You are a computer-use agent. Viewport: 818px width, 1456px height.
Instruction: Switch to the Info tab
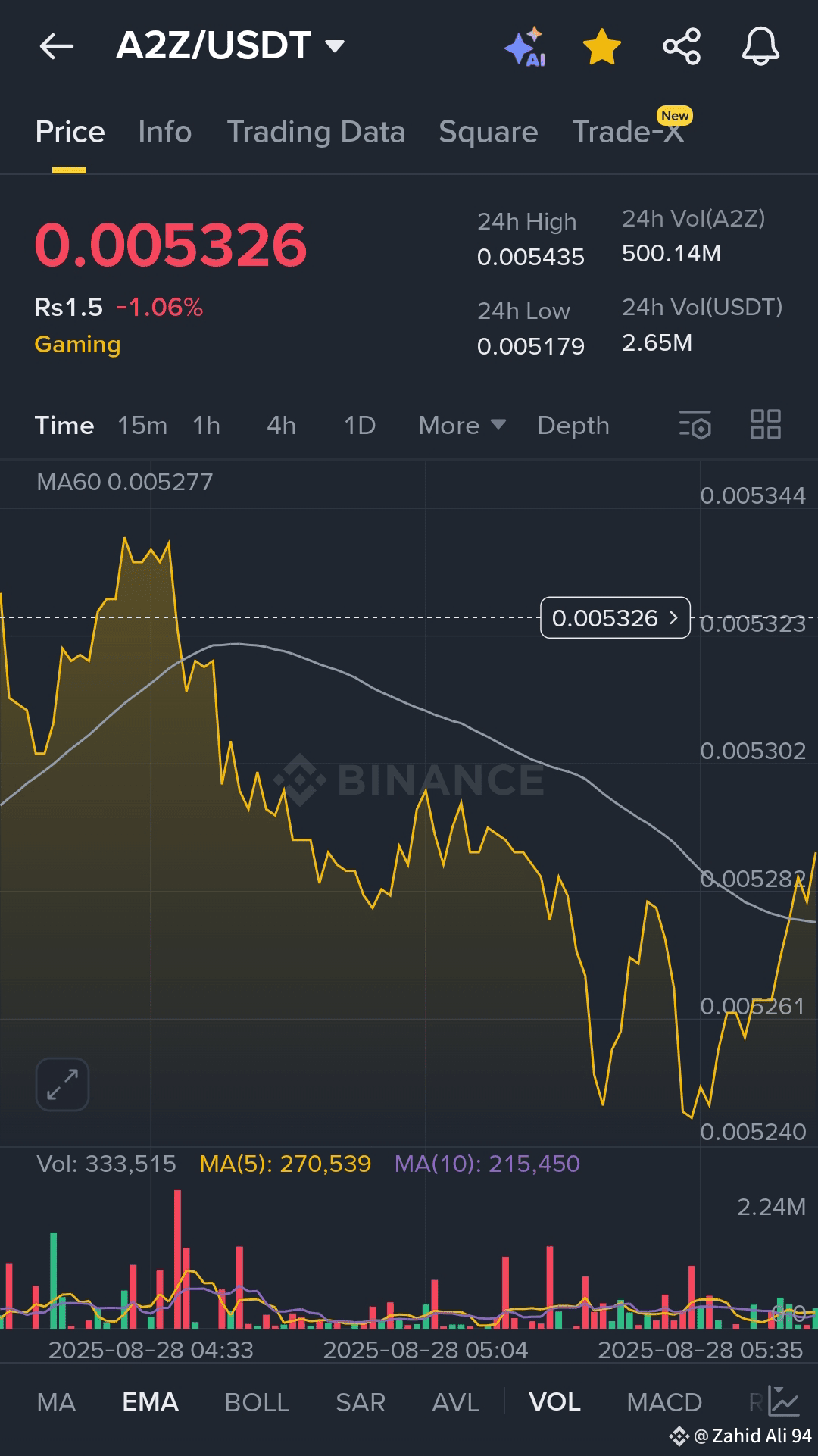[164, 132]
